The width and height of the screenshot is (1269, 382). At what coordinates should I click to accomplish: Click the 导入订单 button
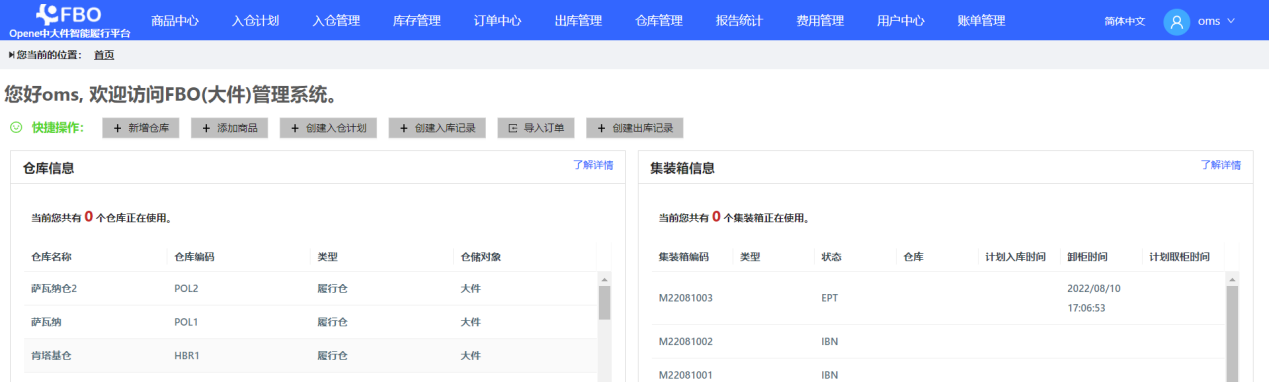point(536,128)
